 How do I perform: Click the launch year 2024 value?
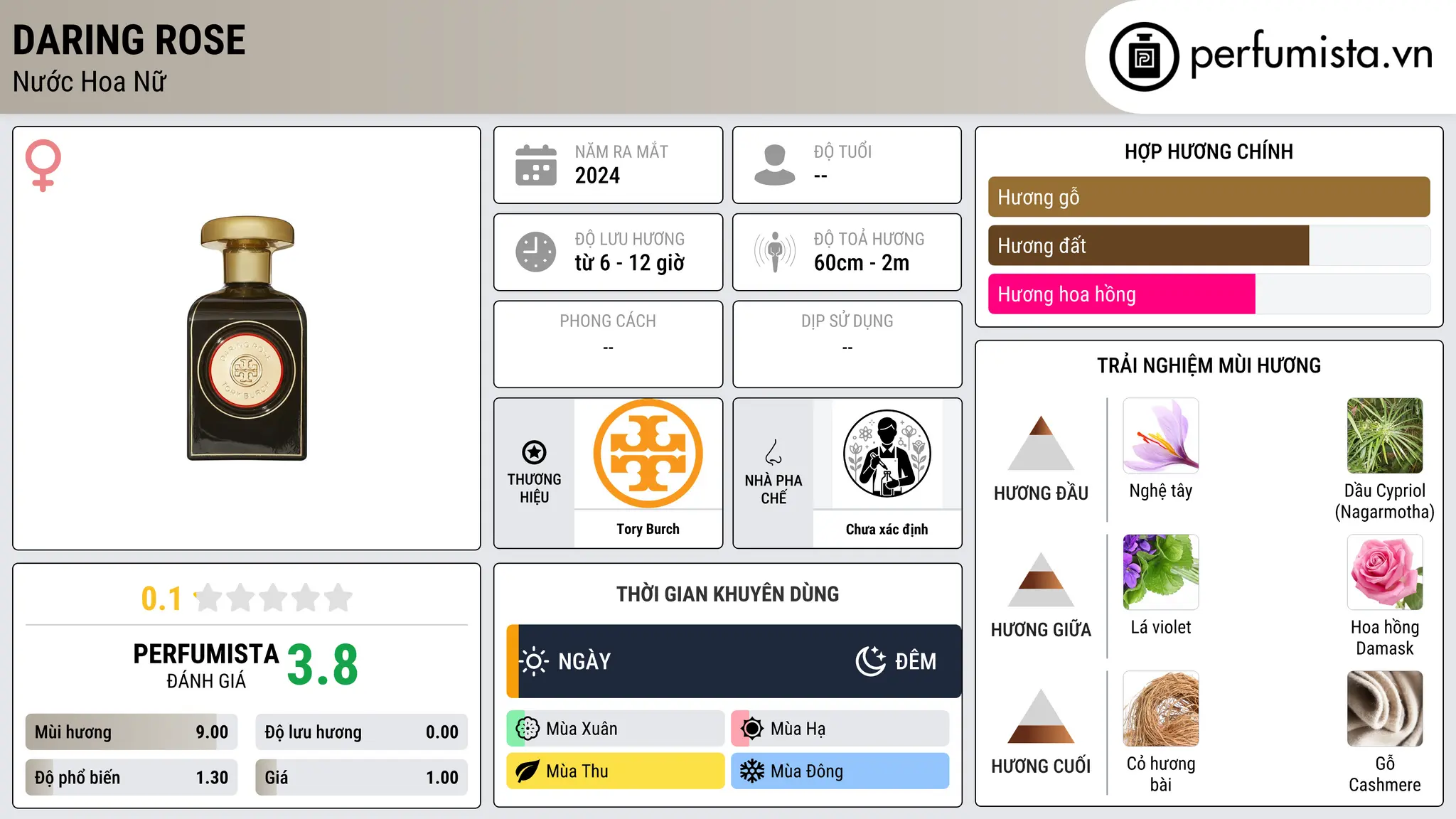point(597,176)
